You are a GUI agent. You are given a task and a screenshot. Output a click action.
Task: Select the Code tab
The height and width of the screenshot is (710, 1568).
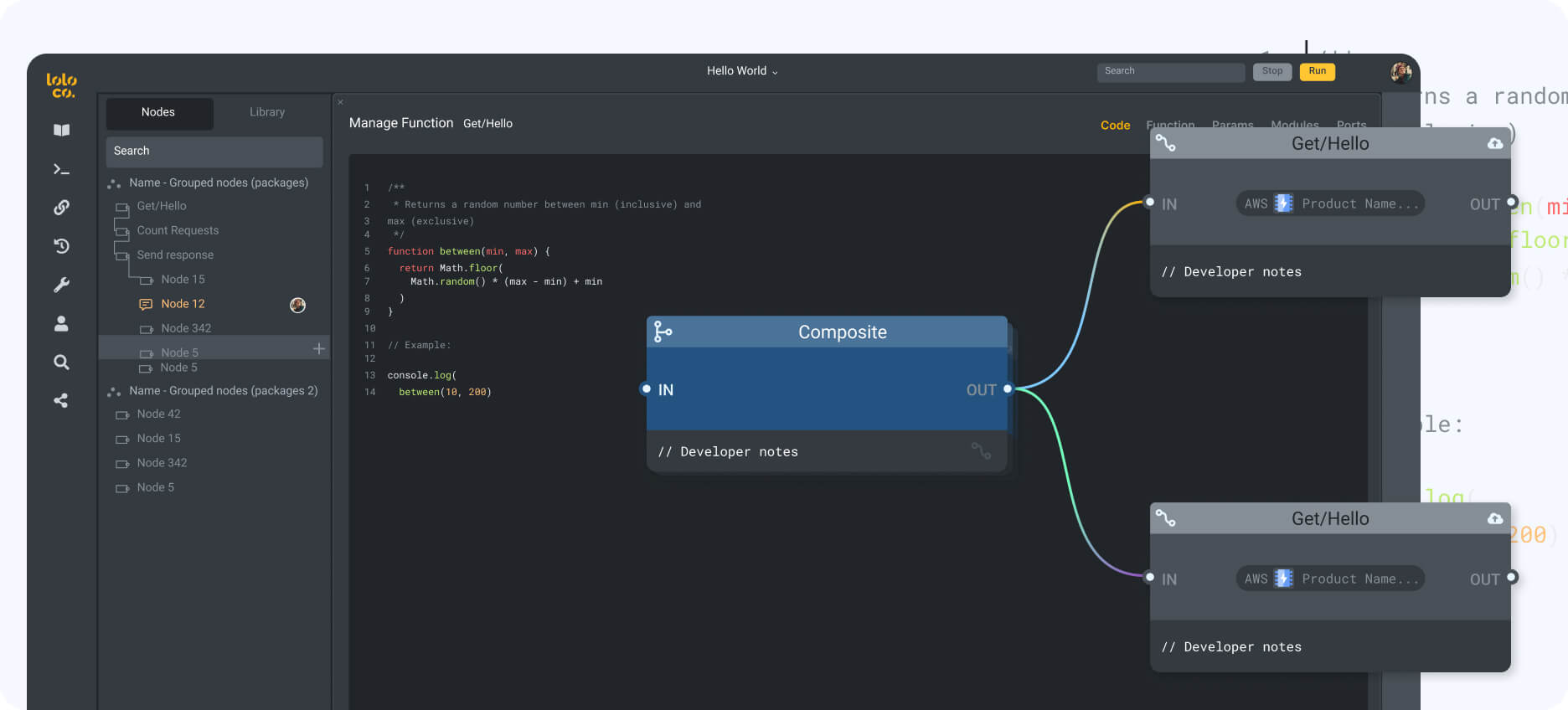click(x=1115, y=126)
